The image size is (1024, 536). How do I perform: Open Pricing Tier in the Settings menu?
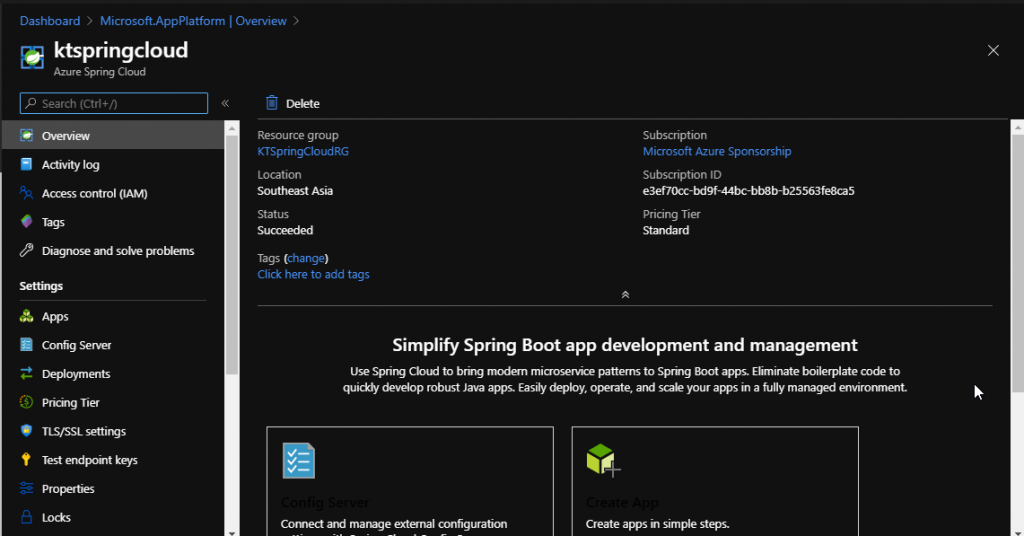point(70,403)
